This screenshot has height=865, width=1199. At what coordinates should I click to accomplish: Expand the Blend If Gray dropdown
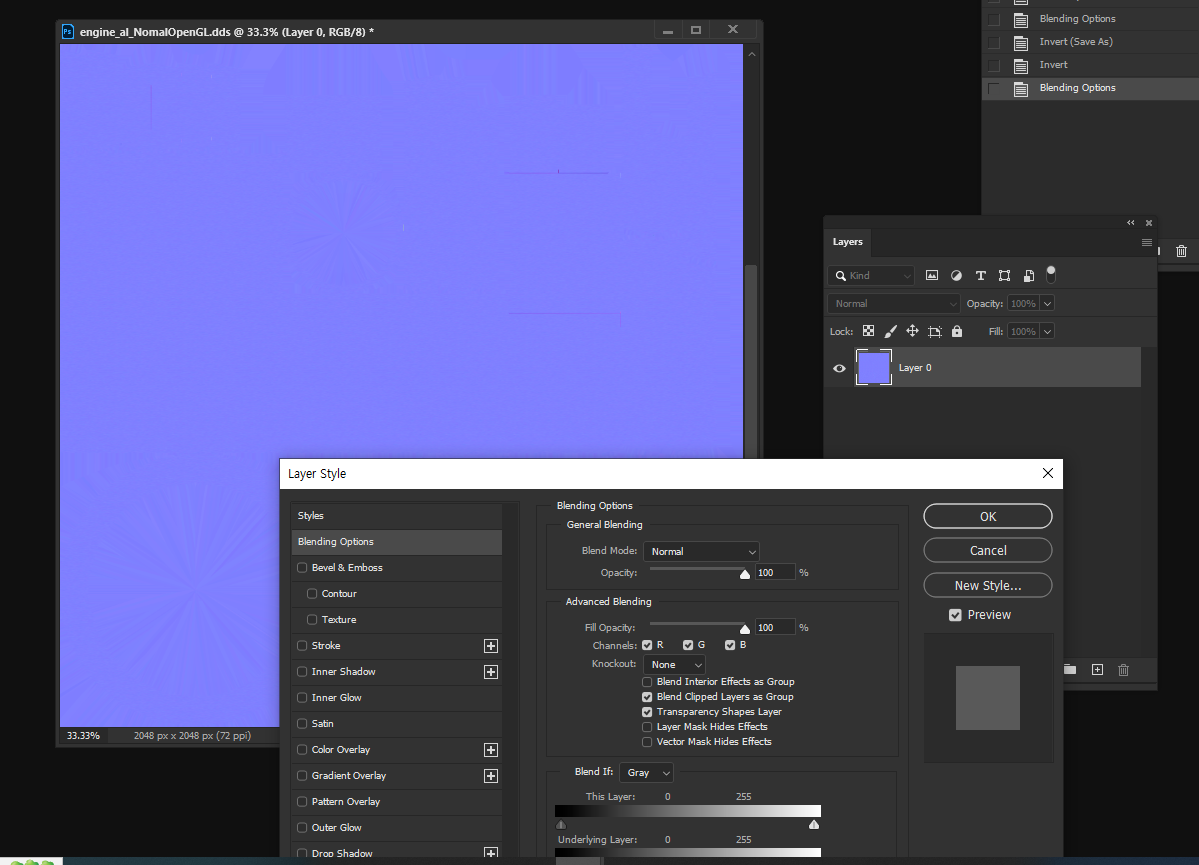click(646, 772)
